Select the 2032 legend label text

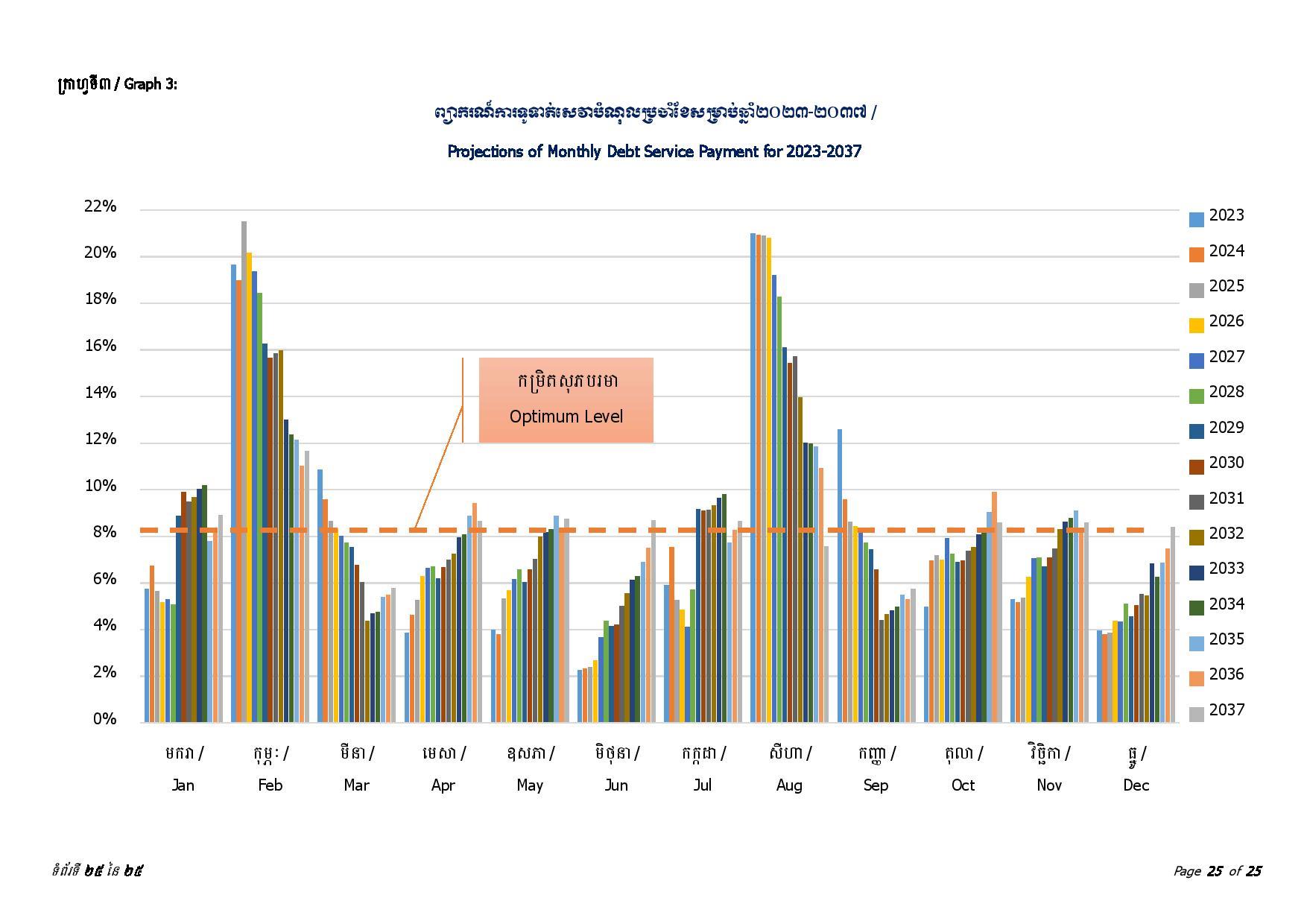(1226, 534)
